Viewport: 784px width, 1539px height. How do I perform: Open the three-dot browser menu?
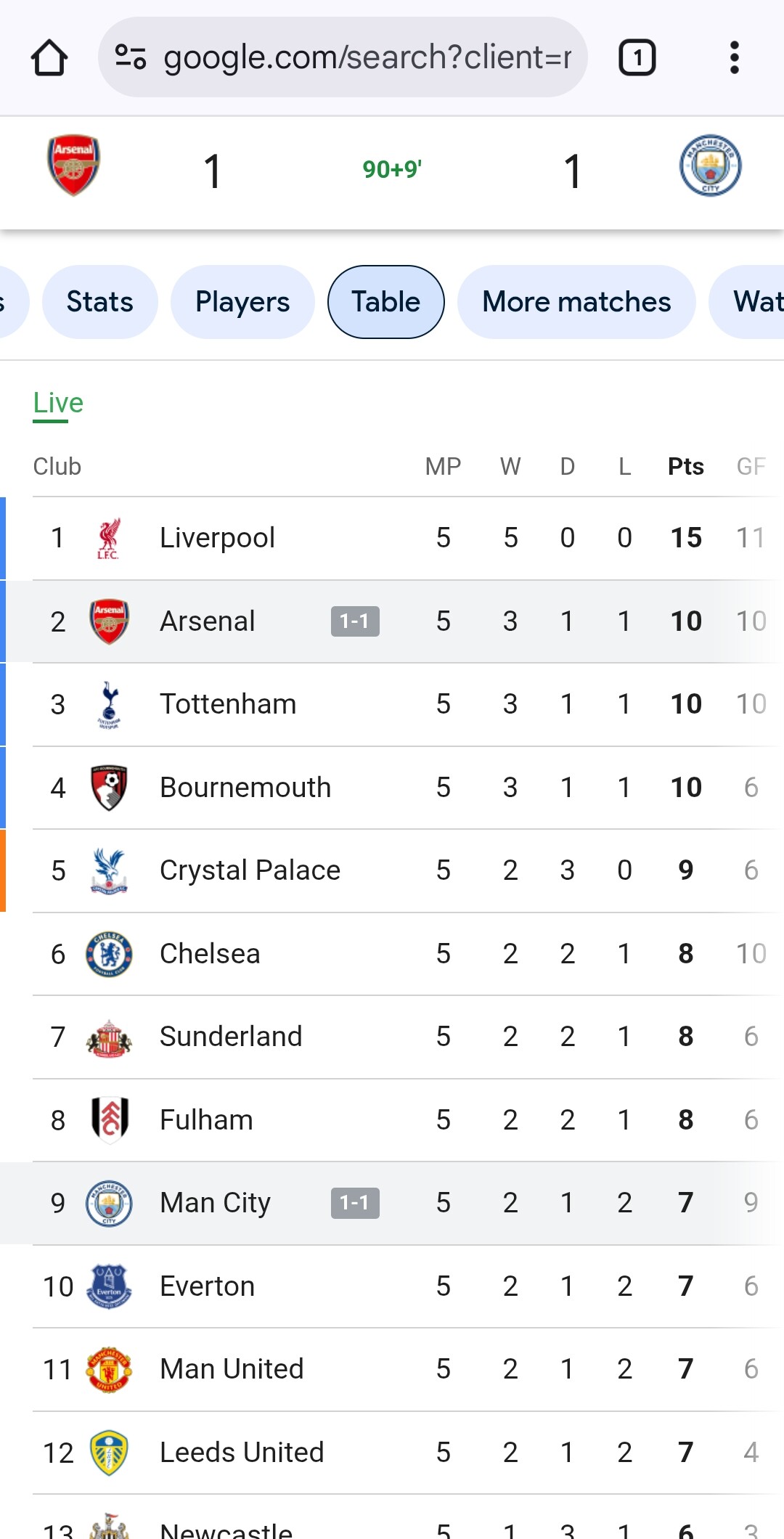click(734, 57)
